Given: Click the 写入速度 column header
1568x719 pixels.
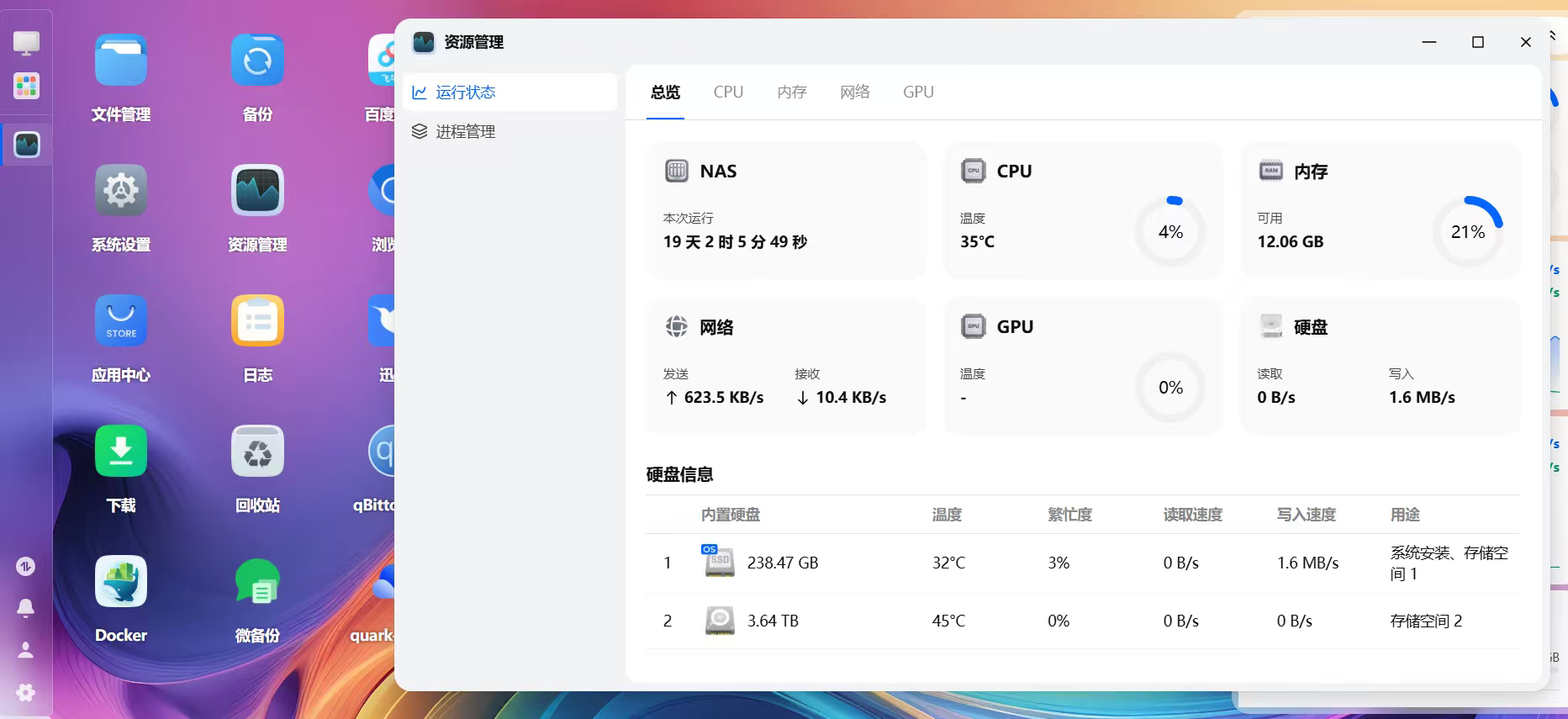Looking at the screenshot, I should pyautogui.click(x=1306, y=515).
